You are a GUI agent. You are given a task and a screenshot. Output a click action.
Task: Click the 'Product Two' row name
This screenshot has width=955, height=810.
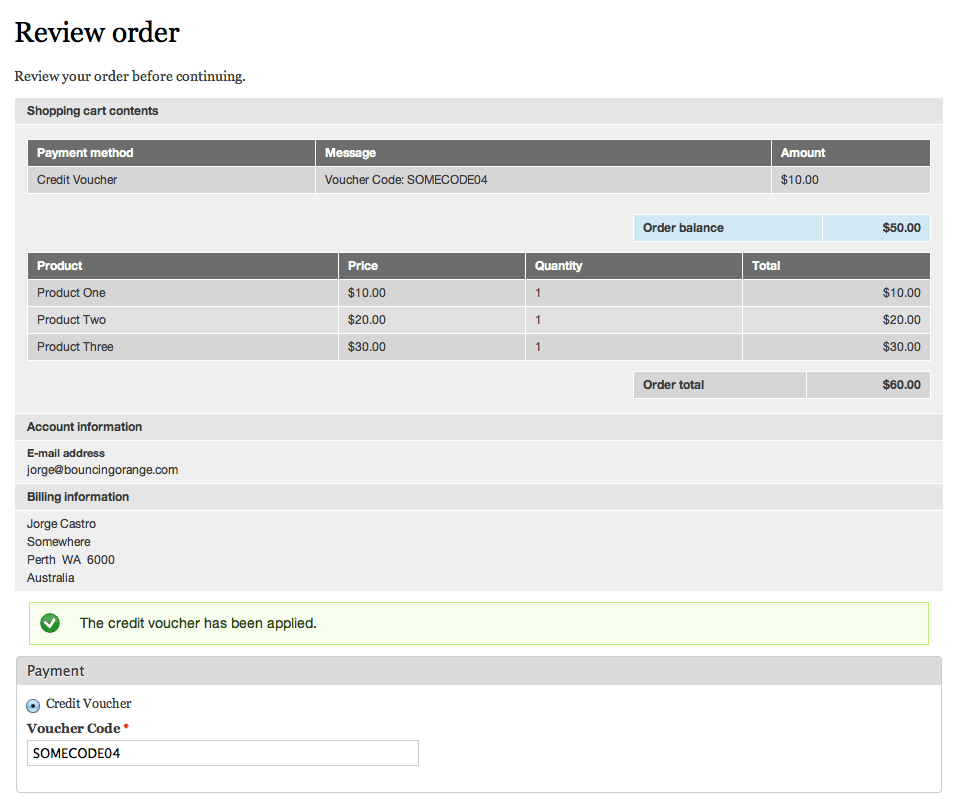pyautogui.click(x=71, y=320)
